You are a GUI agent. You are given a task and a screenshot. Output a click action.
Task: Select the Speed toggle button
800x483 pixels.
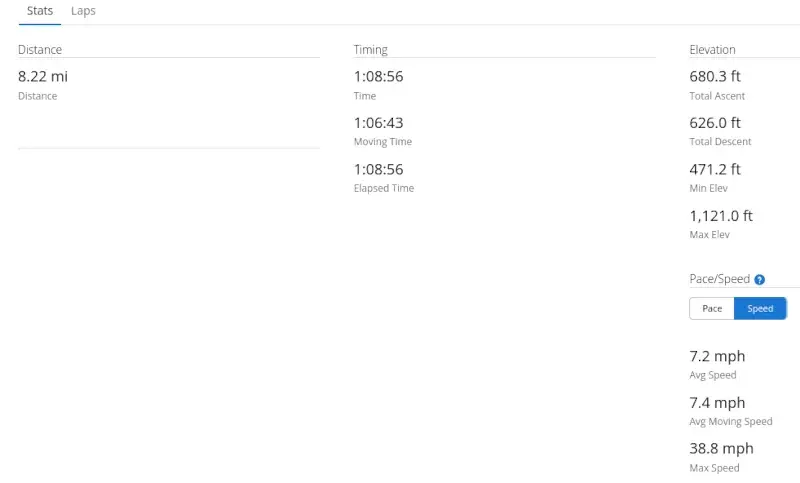(x=760, y=309)
